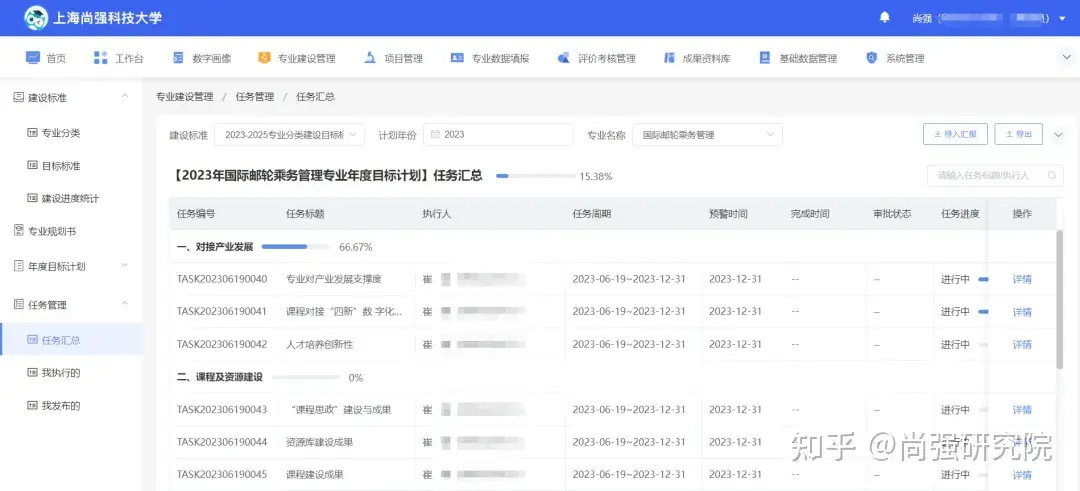Click task title 人才培养创新性

pos(320,344)
